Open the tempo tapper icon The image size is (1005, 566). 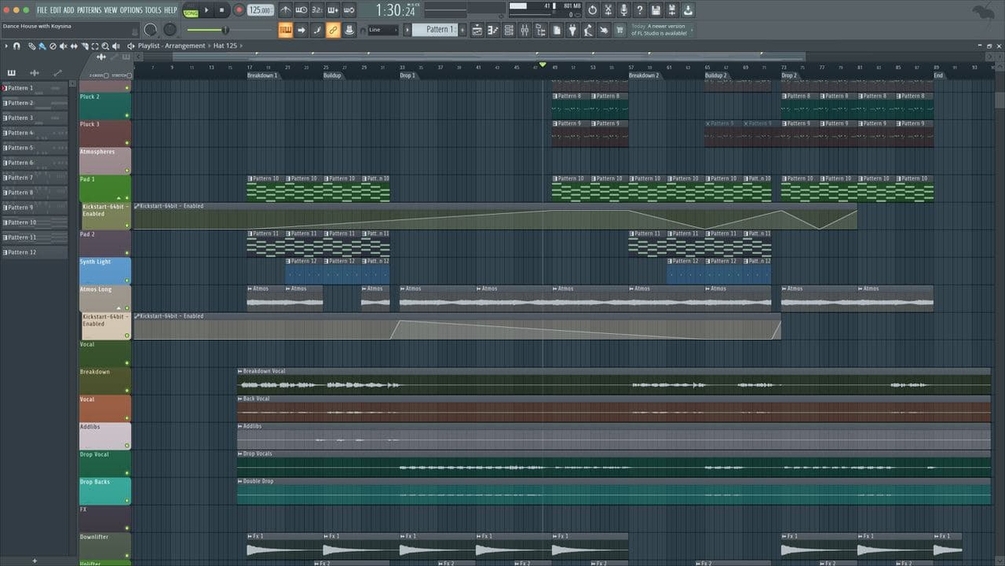click(x=588, y=30)
